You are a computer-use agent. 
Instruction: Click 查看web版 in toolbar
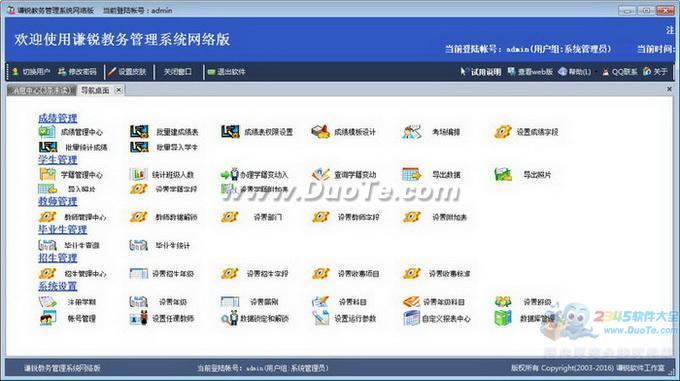pos(530,72)
